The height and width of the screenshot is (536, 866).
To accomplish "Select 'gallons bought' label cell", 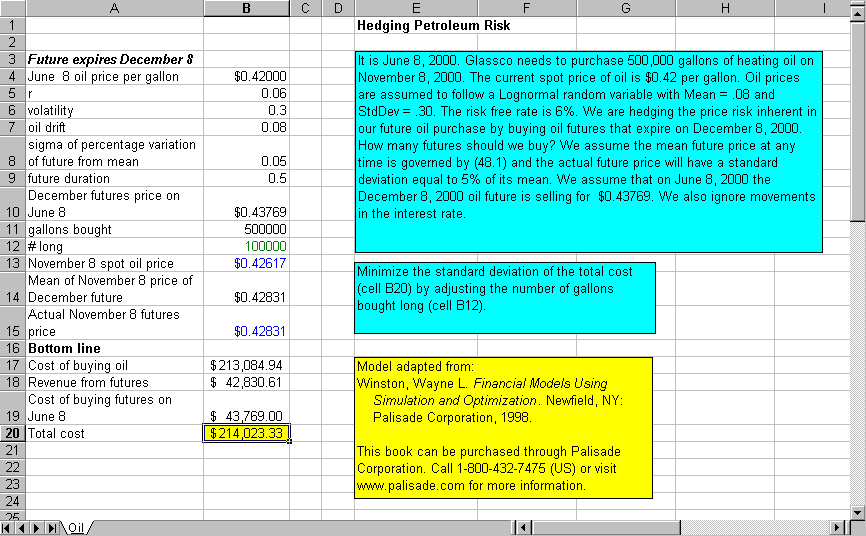I will pyautogui.click(x=114, y=229).
